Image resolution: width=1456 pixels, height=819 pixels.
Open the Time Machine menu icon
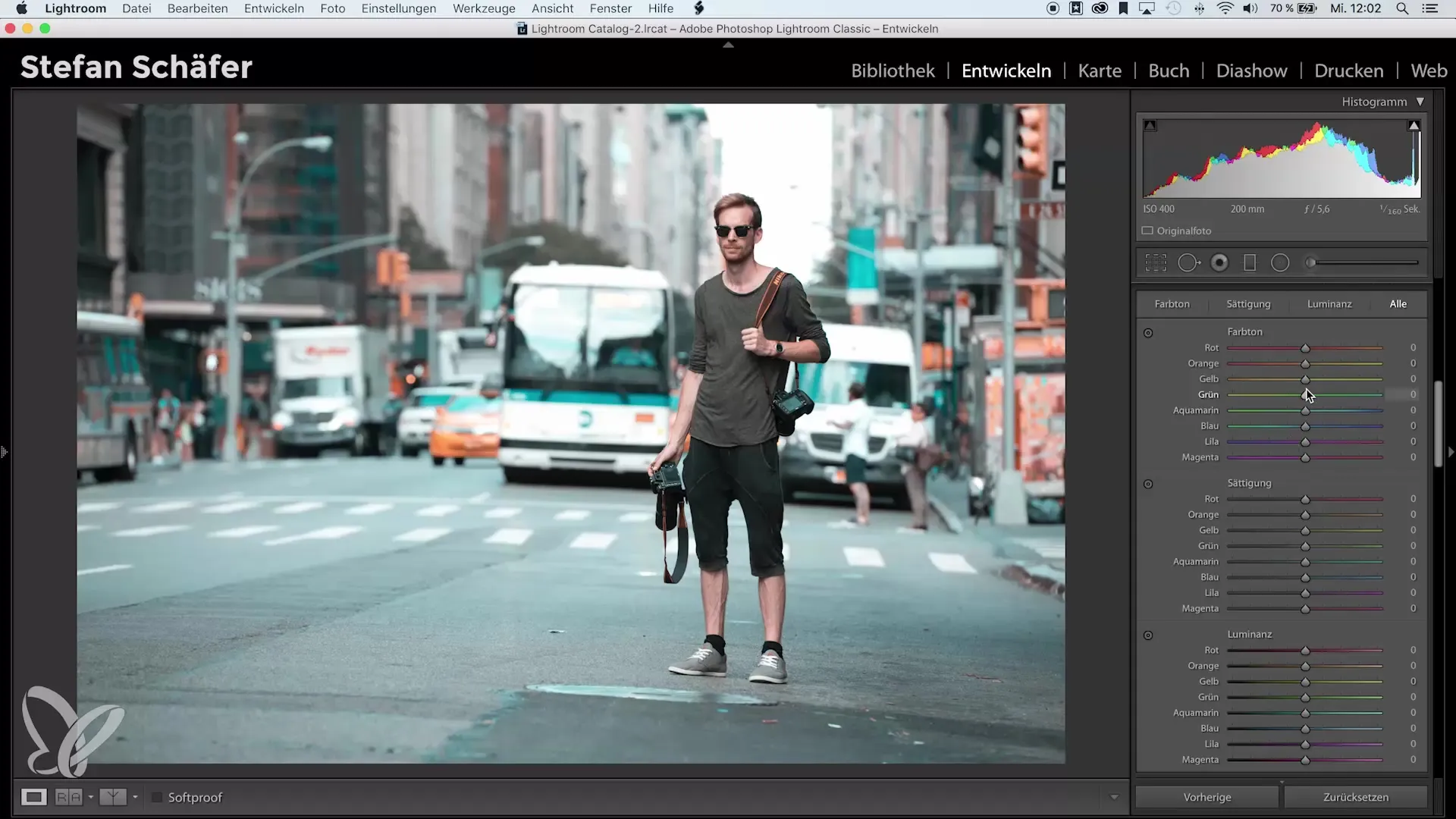point(1173,8)
